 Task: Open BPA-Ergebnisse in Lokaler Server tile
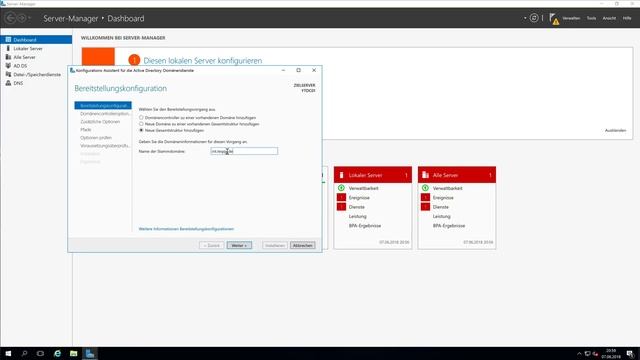365,226
